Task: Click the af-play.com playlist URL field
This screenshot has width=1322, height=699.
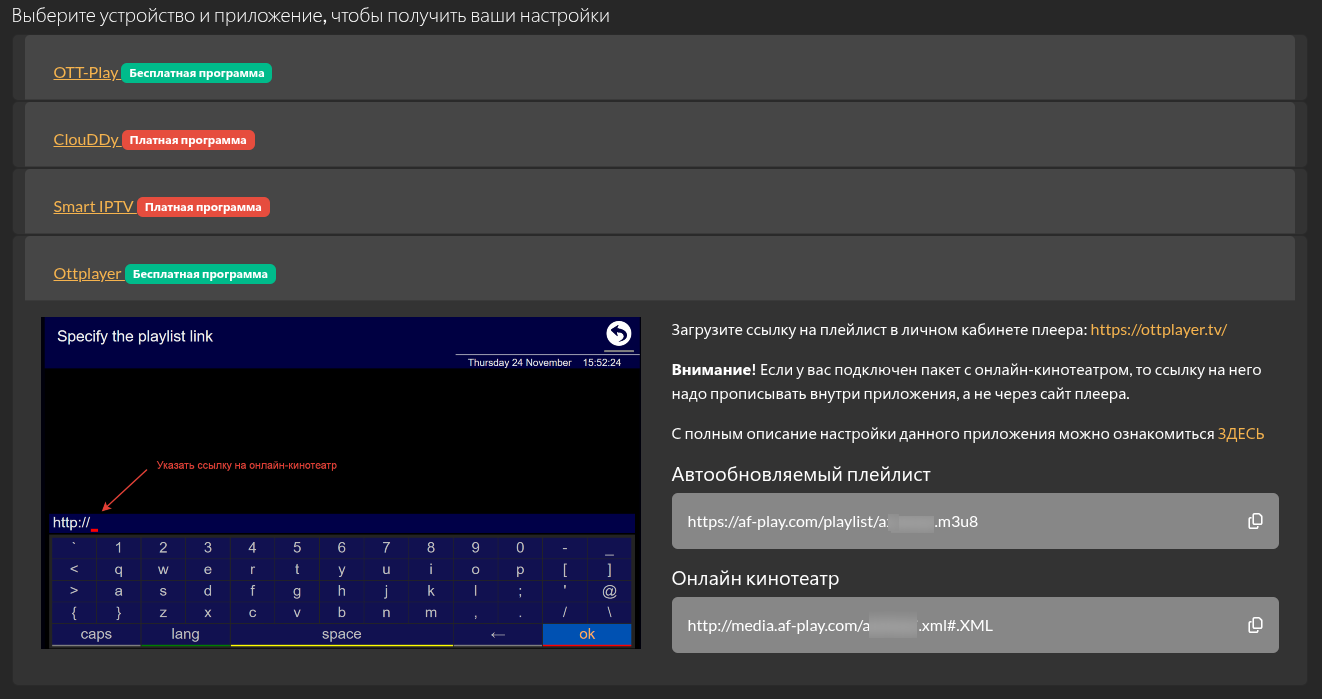Action: (950, 521)
